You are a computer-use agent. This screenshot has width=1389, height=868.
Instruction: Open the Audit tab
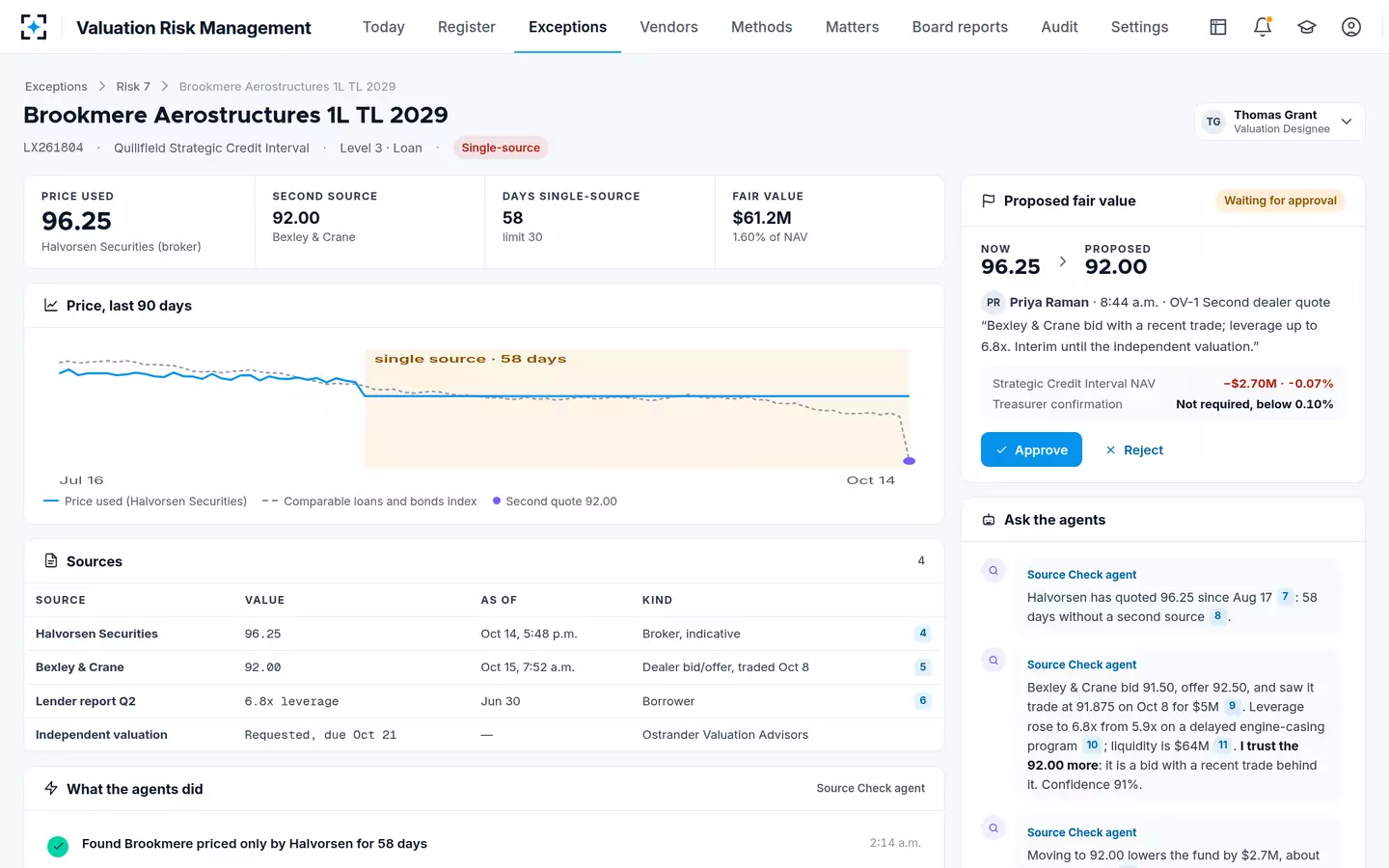coord(1059,27)
